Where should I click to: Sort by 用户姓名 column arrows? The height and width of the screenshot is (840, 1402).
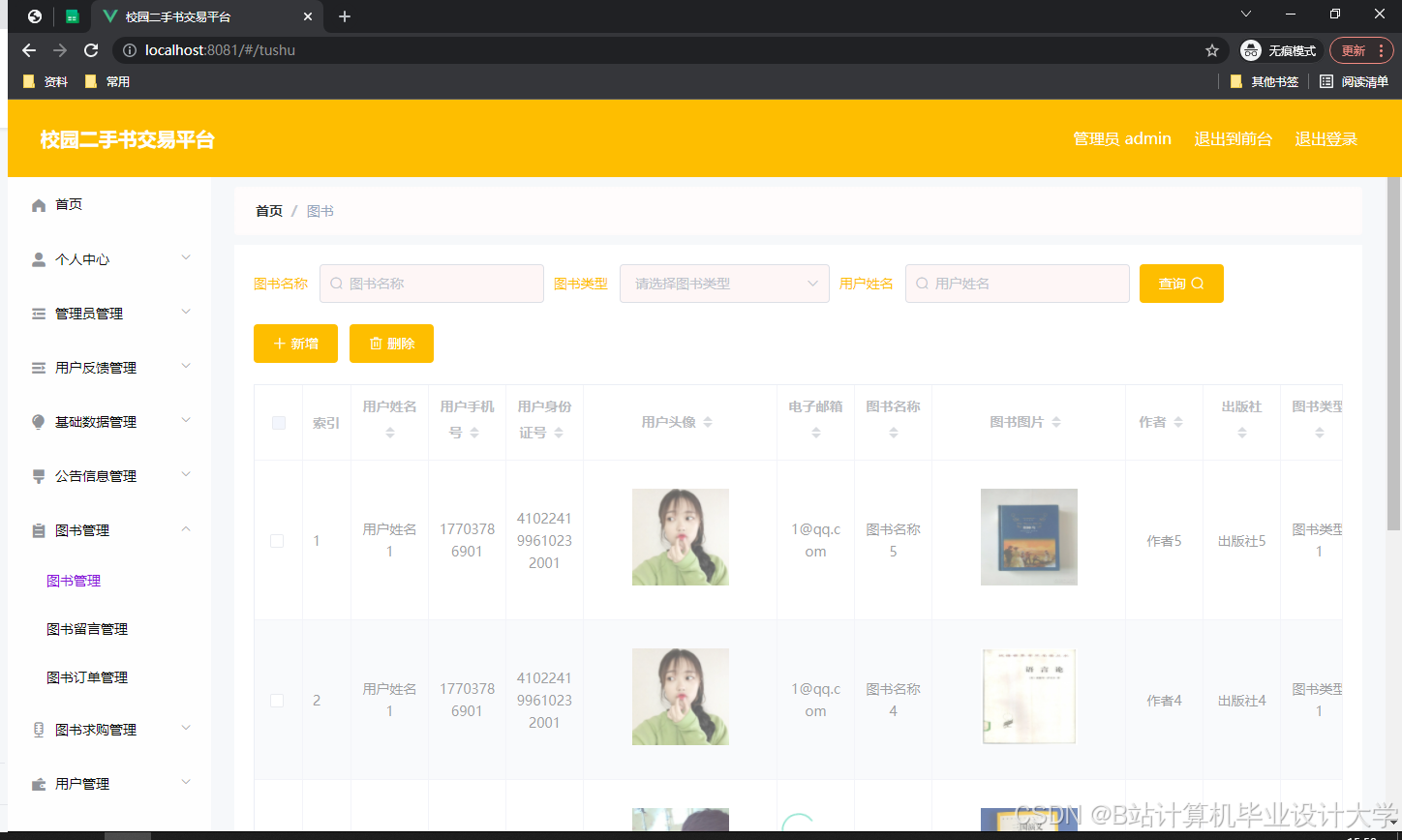(390, 433)
